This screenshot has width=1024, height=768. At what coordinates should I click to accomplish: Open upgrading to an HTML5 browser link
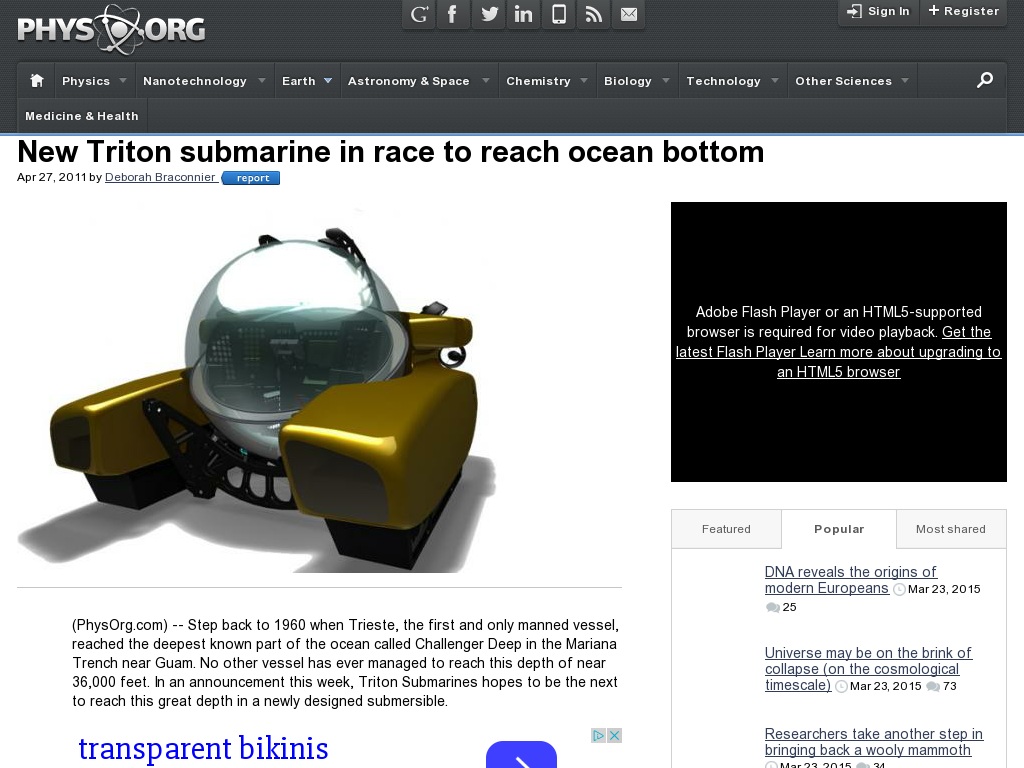point(901,362)
